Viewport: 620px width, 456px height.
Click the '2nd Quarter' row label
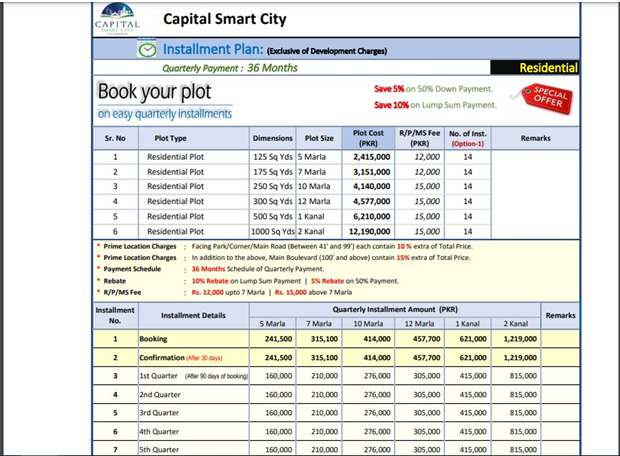(160, 395)
